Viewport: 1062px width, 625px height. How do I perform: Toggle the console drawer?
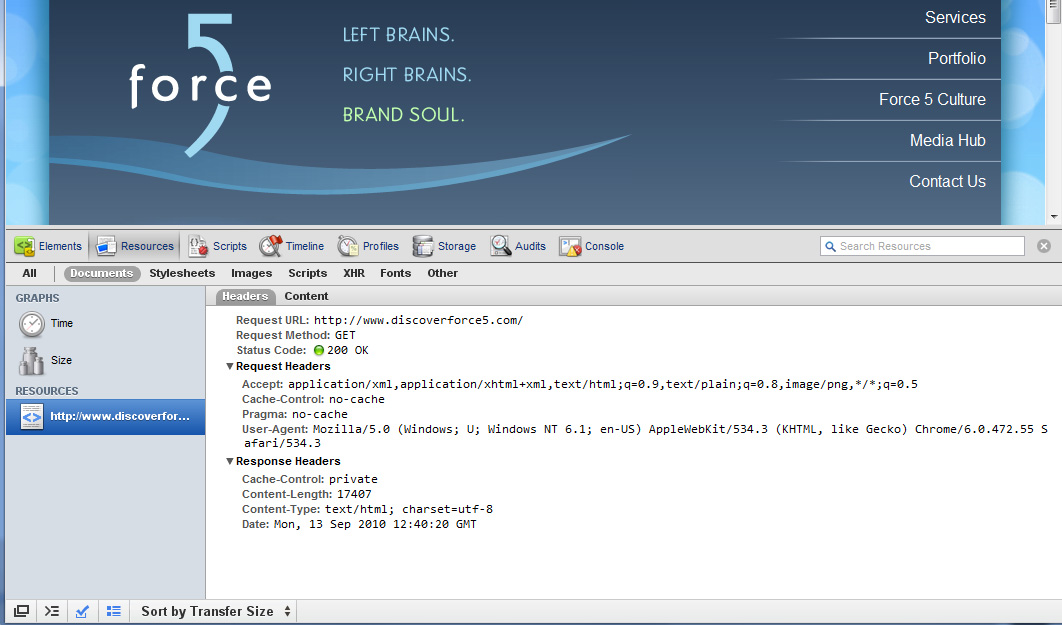52,611
